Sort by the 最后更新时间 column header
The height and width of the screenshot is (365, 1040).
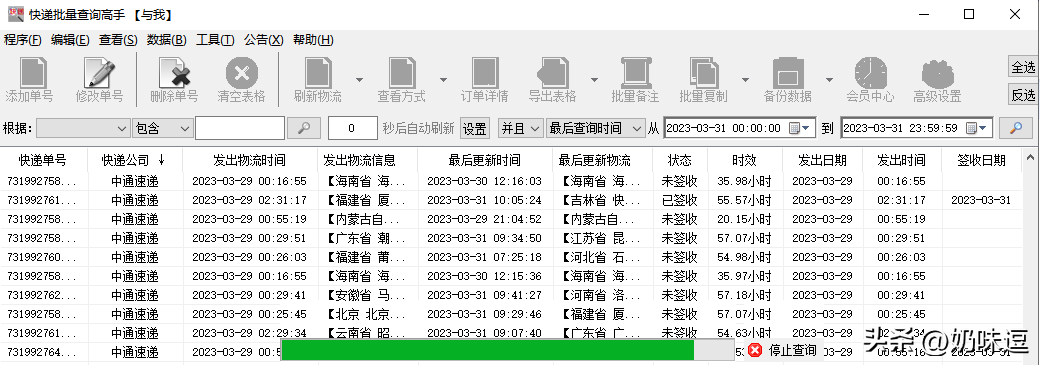click(484, 160)
